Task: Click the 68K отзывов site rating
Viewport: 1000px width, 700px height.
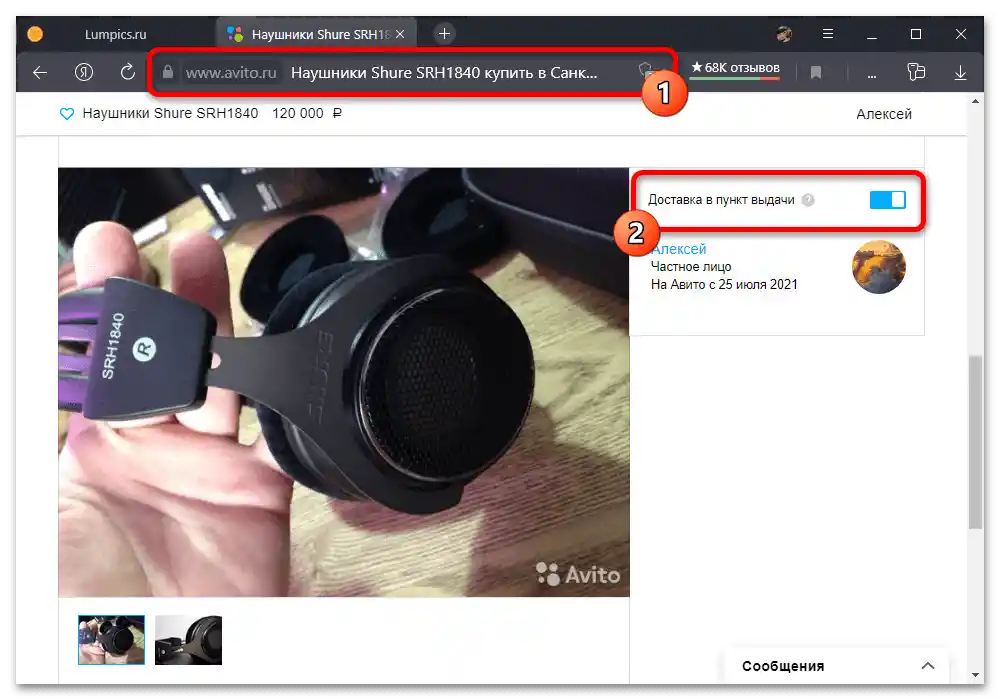Action: point(735,68)
